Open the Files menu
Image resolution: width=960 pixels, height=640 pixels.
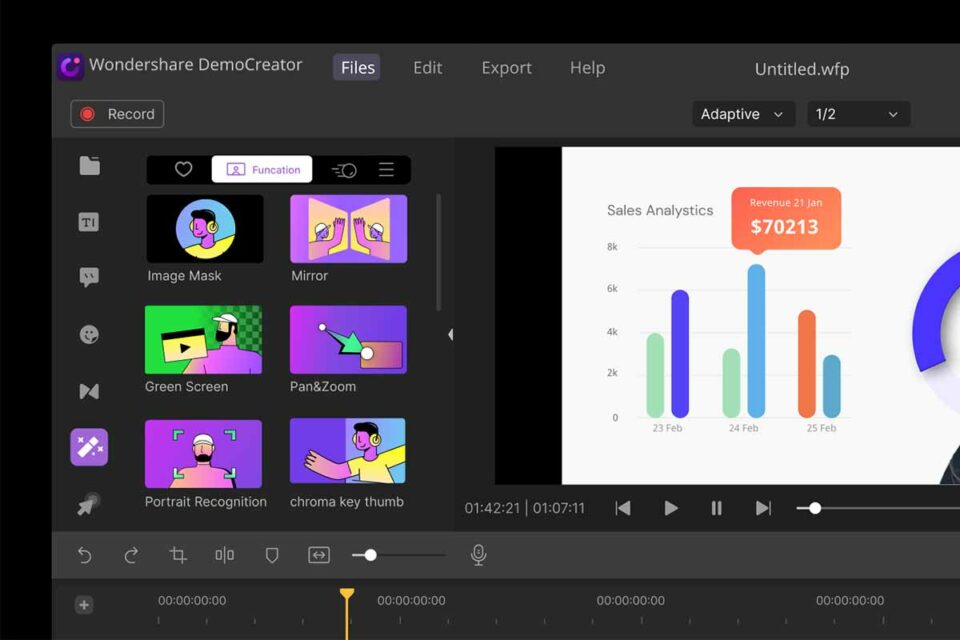point(356,67)
